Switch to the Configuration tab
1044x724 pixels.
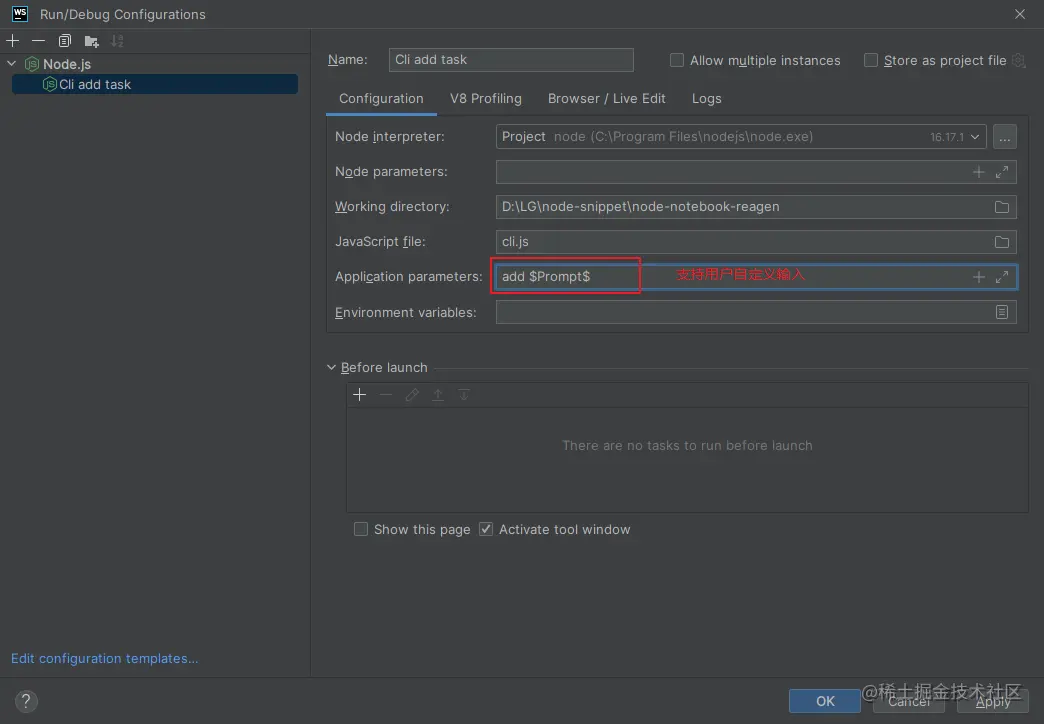(381, 99)
